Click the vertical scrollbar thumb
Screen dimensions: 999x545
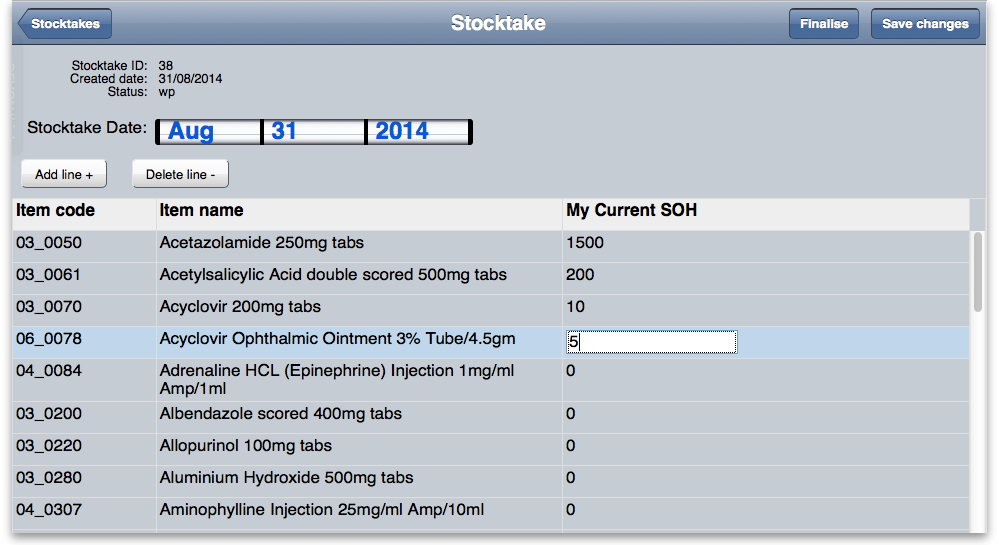978,270
